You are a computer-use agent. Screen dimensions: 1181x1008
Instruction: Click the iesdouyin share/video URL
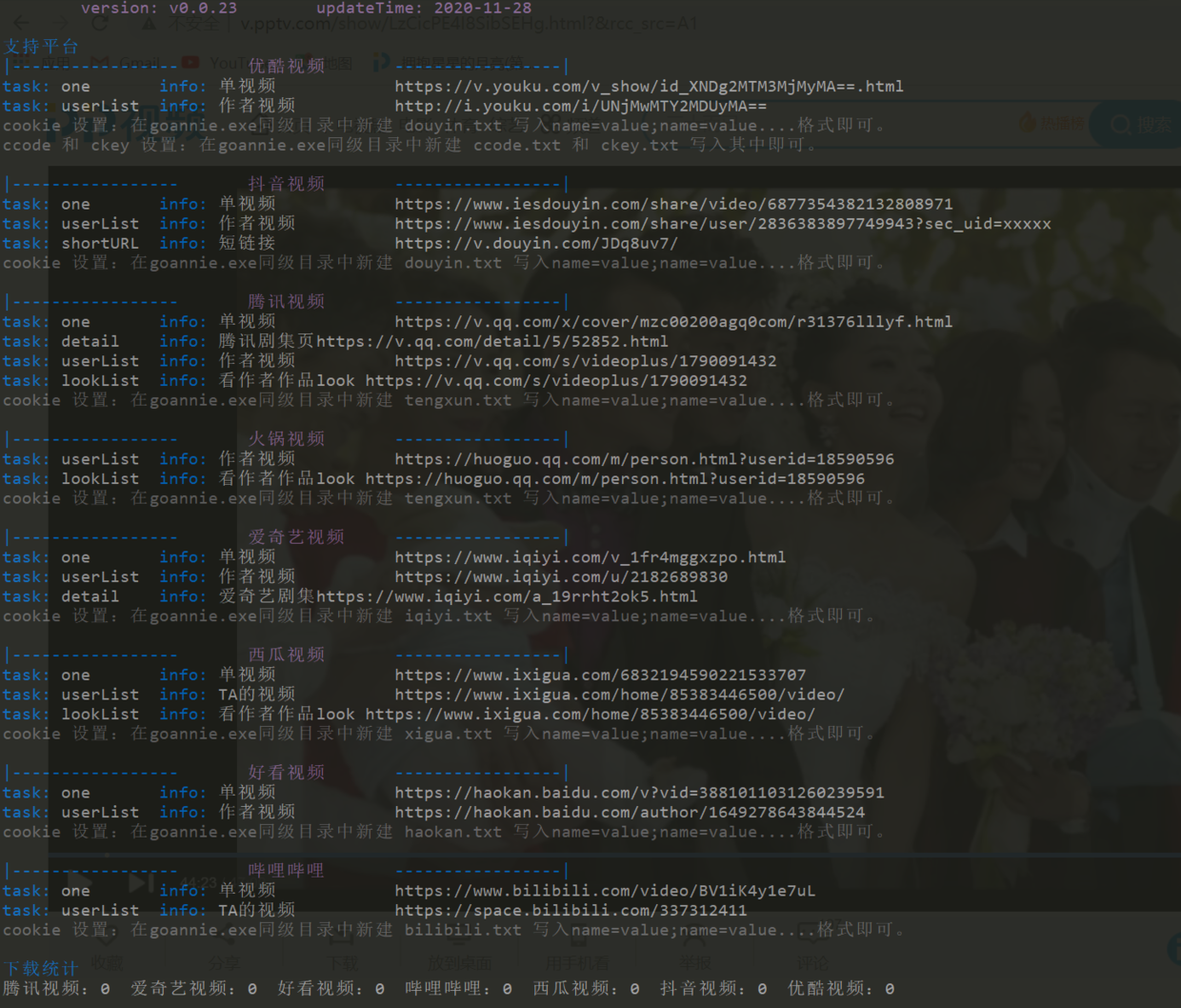(673, 204)
